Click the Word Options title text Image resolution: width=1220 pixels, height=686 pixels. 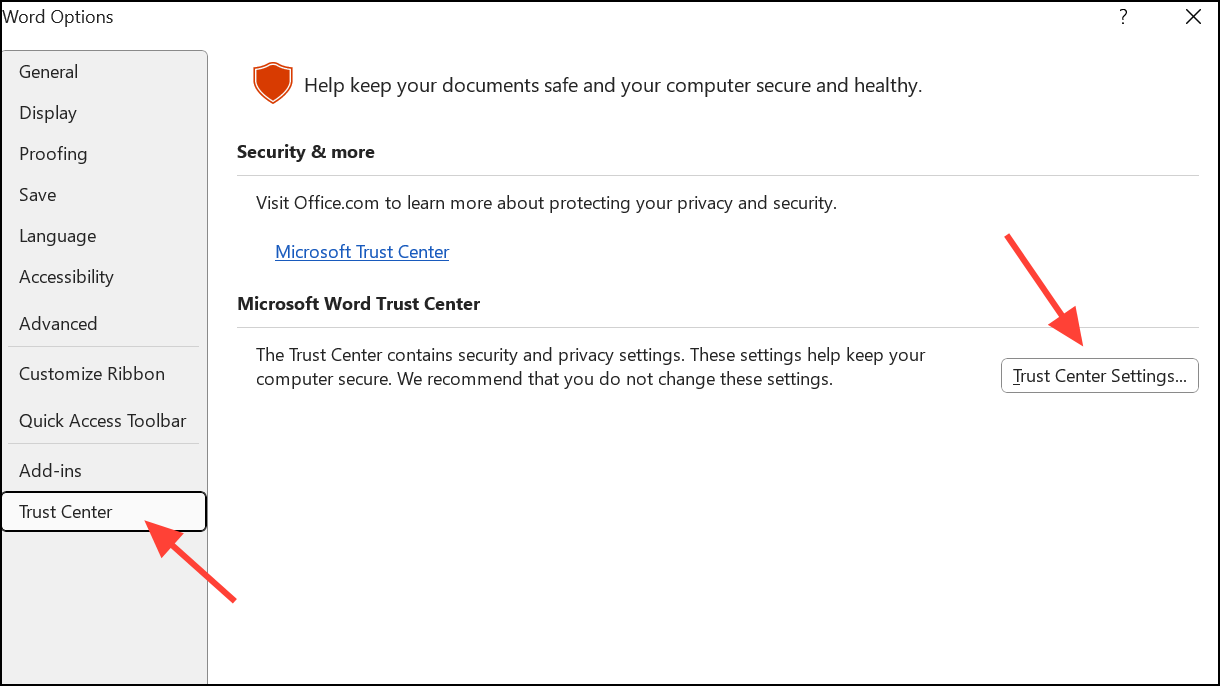58,17
